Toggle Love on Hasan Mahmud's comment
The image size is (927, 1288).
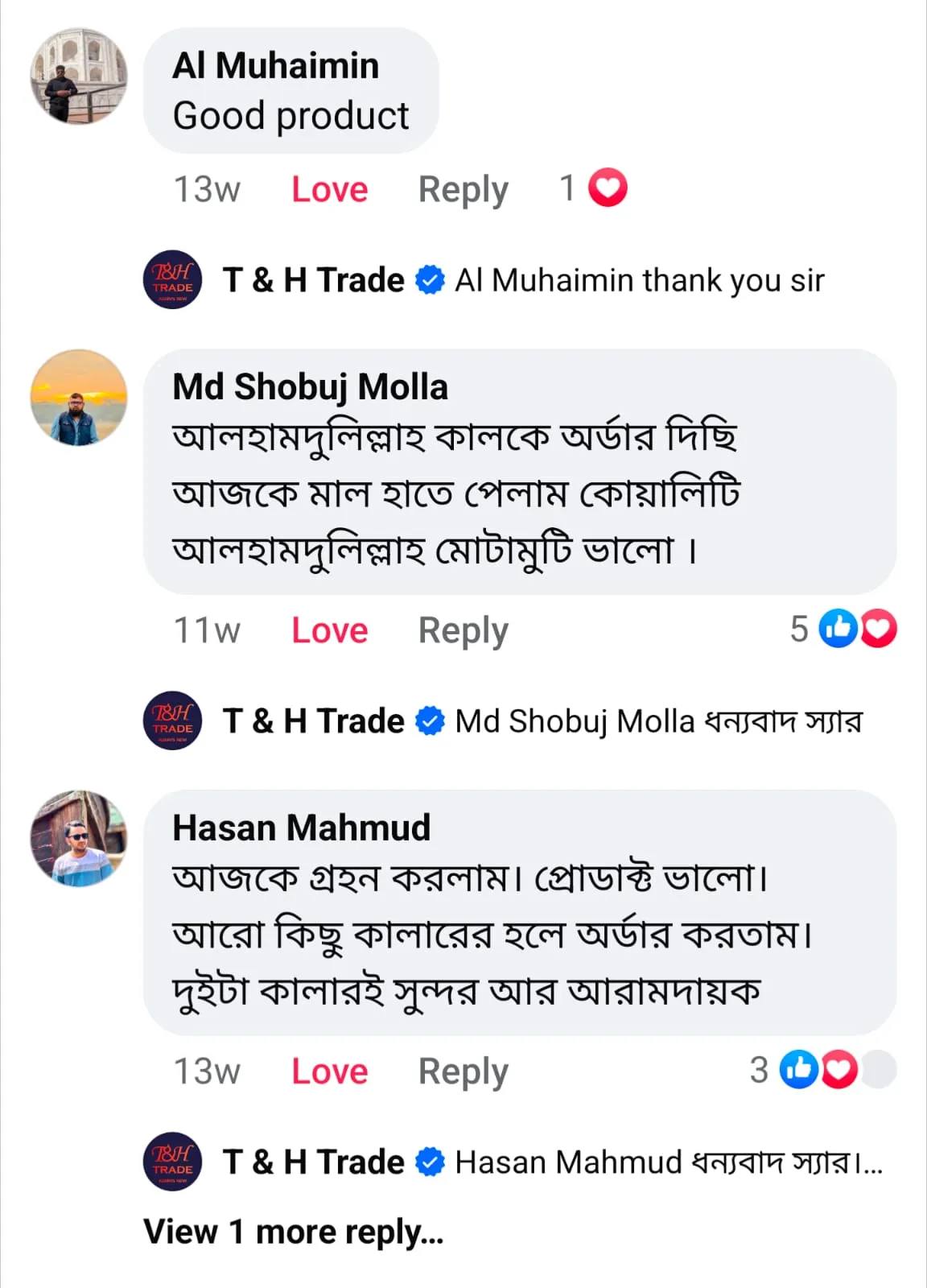pyautogui.click(x=329, y=1071)
